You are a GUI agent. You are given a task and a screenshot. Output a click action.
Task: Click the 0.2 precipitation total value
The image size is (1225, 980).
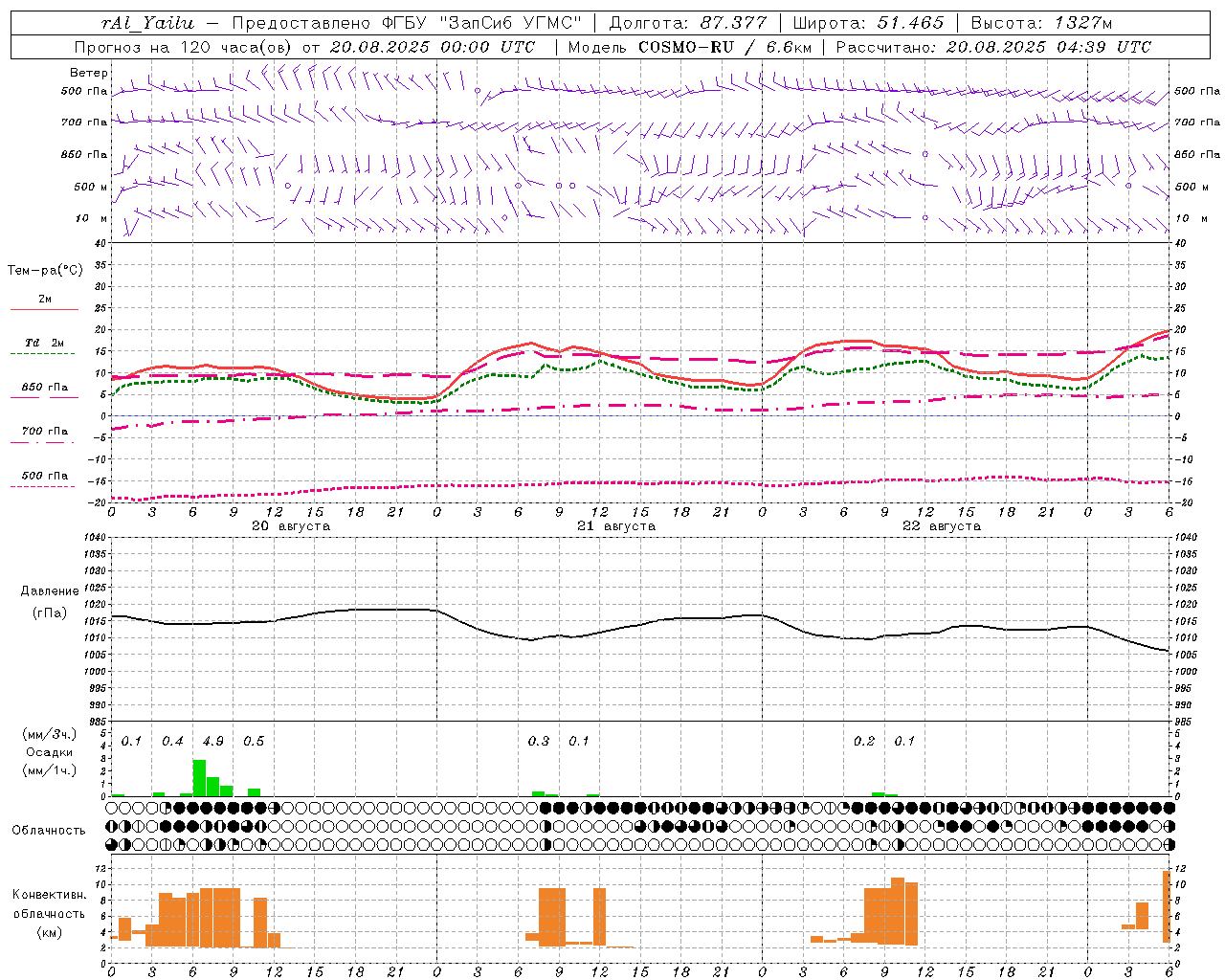864,742
